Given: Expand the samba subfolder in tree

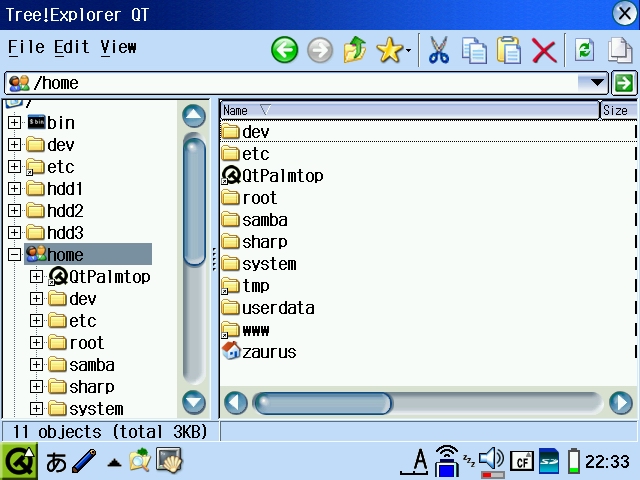Looking at the screenshot, I should (x=37, y=365).
